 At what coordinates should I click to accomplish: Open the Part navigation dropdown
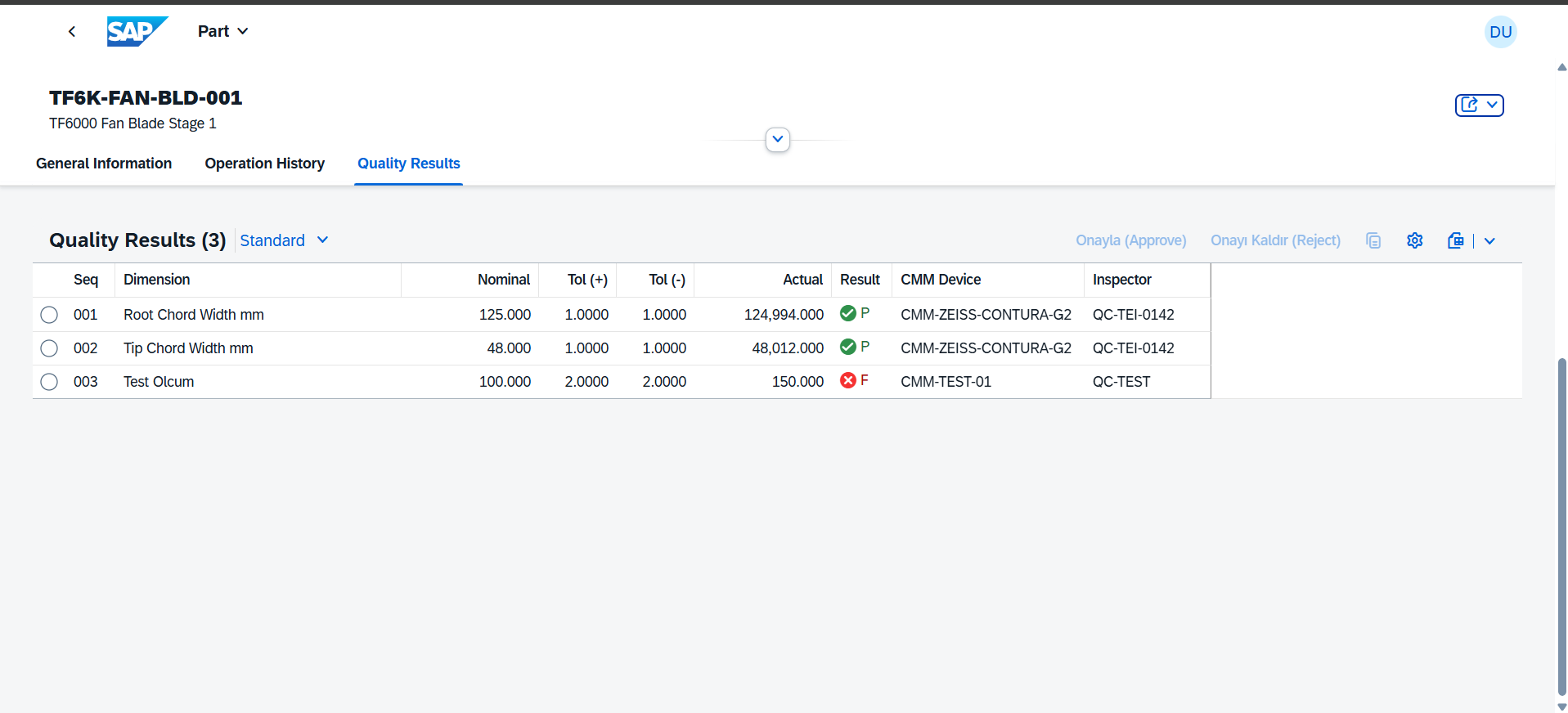coord(222,31)
